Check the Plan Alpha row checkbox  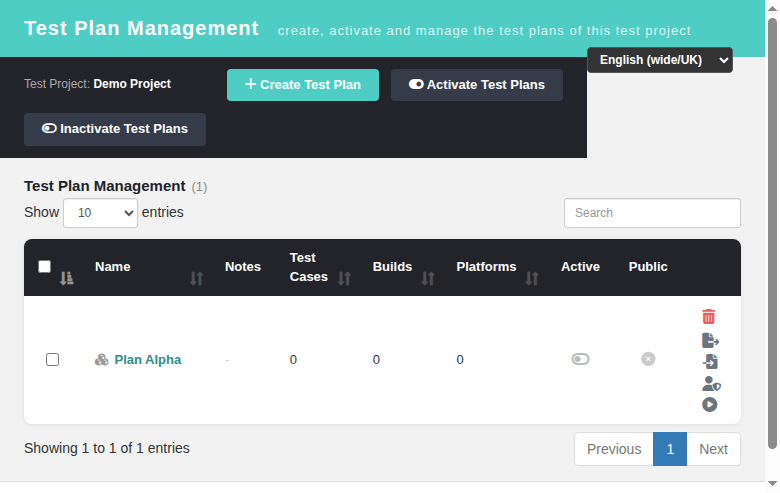[52, 360]
